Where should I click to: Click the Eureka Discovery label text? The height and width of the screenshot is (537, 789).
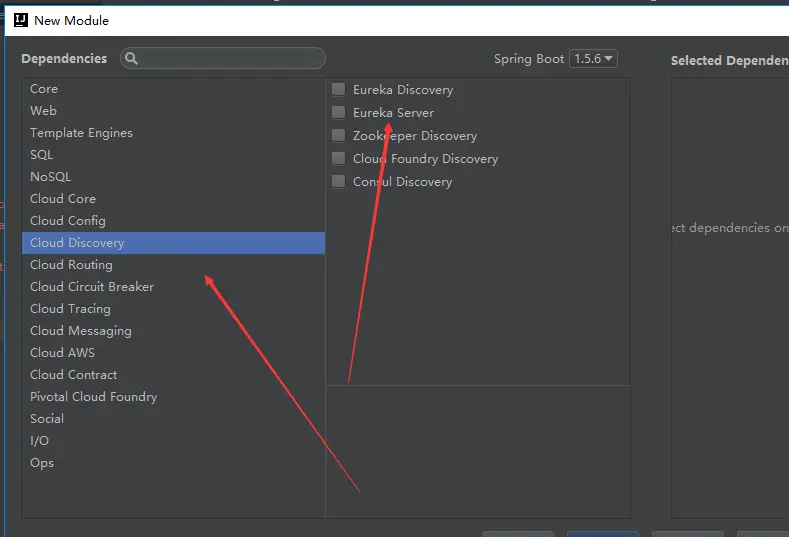point(403,90)
